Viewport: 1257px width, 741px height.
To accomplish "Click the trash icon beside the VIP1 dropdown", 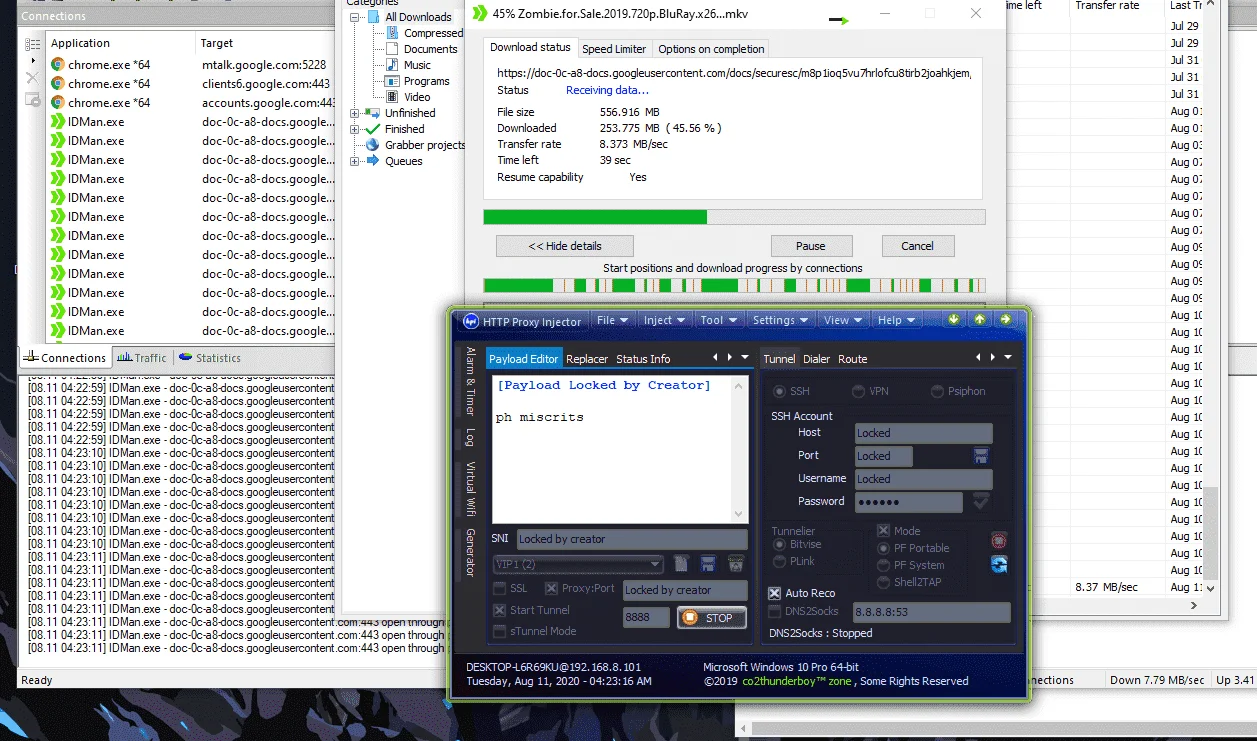I will point(735,564).
